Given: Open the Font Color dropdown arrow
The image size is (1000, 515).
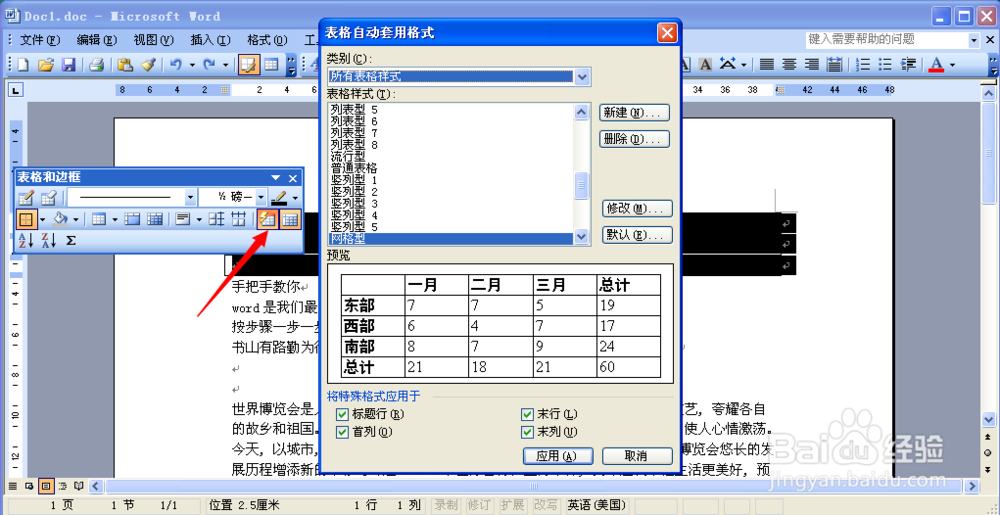Looking at the screenshot, I should pos(952,64).
